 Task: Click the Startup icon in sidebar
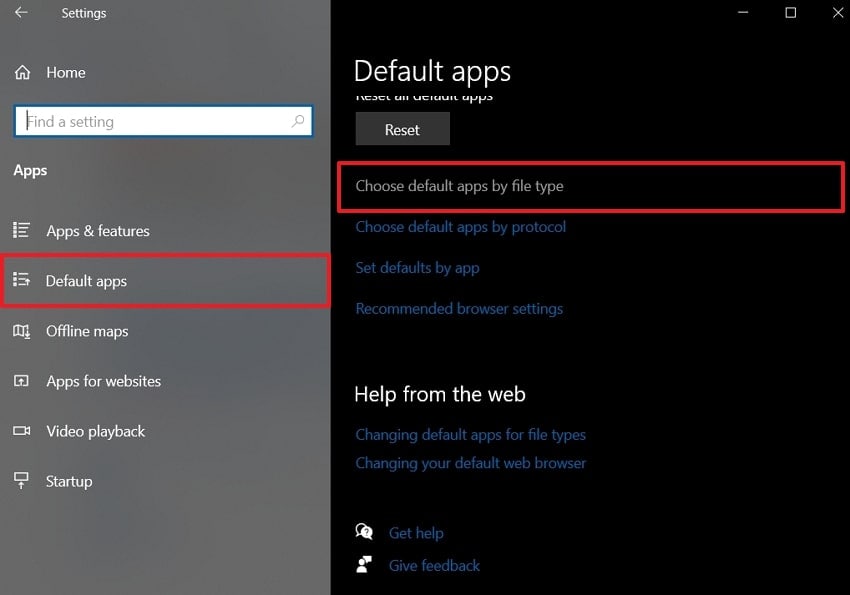22,481
